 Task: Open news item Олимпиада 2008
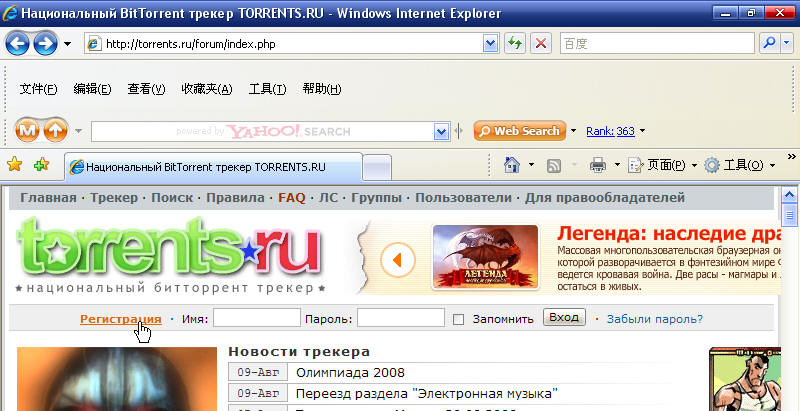351,373
